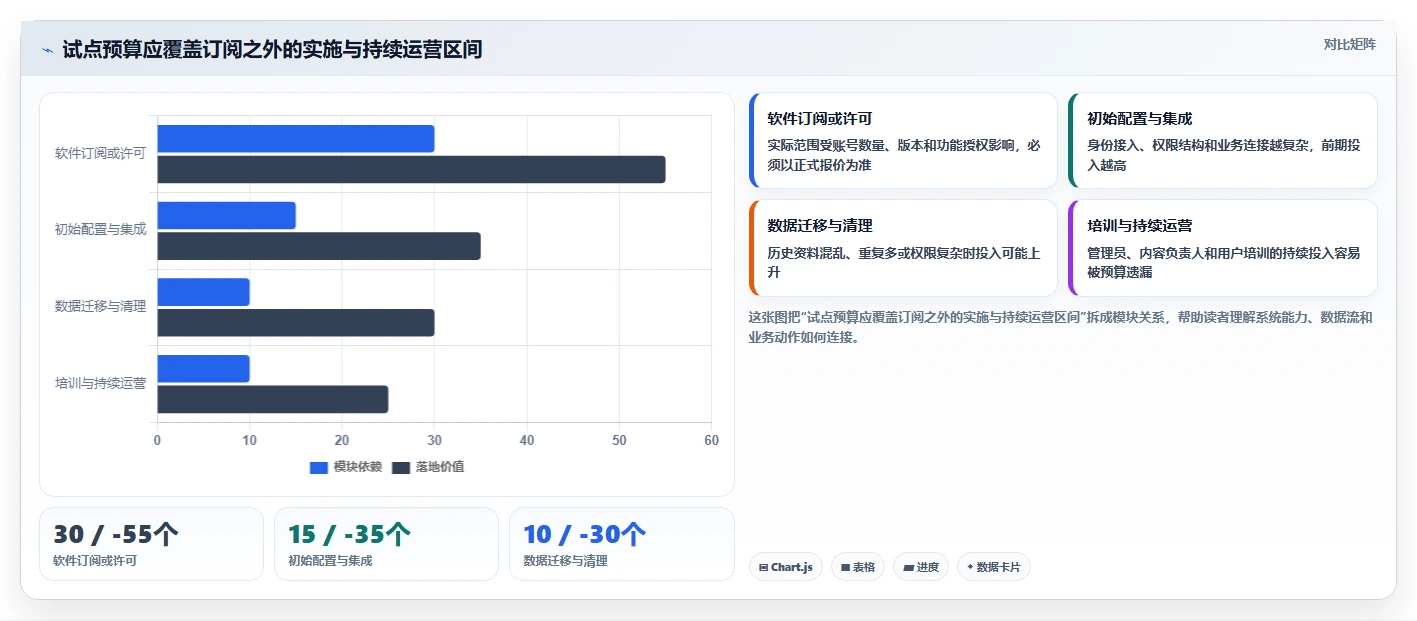Click the dark bar for 初始配置与集成
Viewport: 1417px width, 621px height.
319,246
